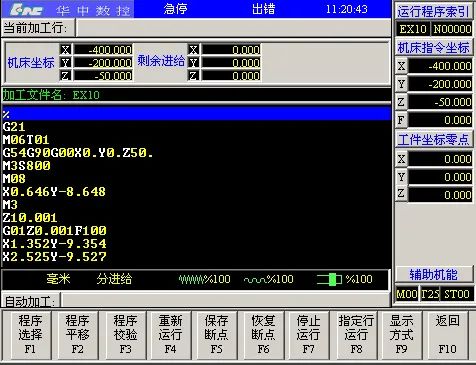Select the highlighted % program line
476x365 pixels.
(x=196, y=114)
